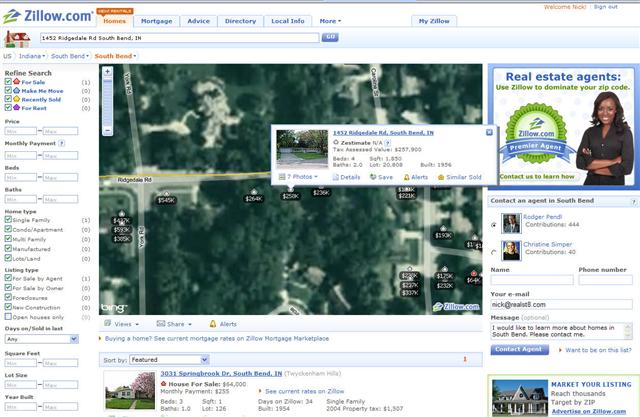Click the $545K map price marker
The width and height of the screenshot is (640, 417).
166,200
